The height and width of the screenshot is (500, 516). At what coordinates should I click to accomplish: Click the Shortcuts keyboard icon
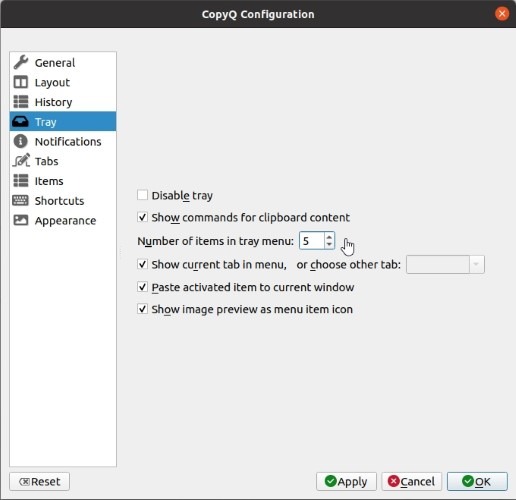coord(20,200)
